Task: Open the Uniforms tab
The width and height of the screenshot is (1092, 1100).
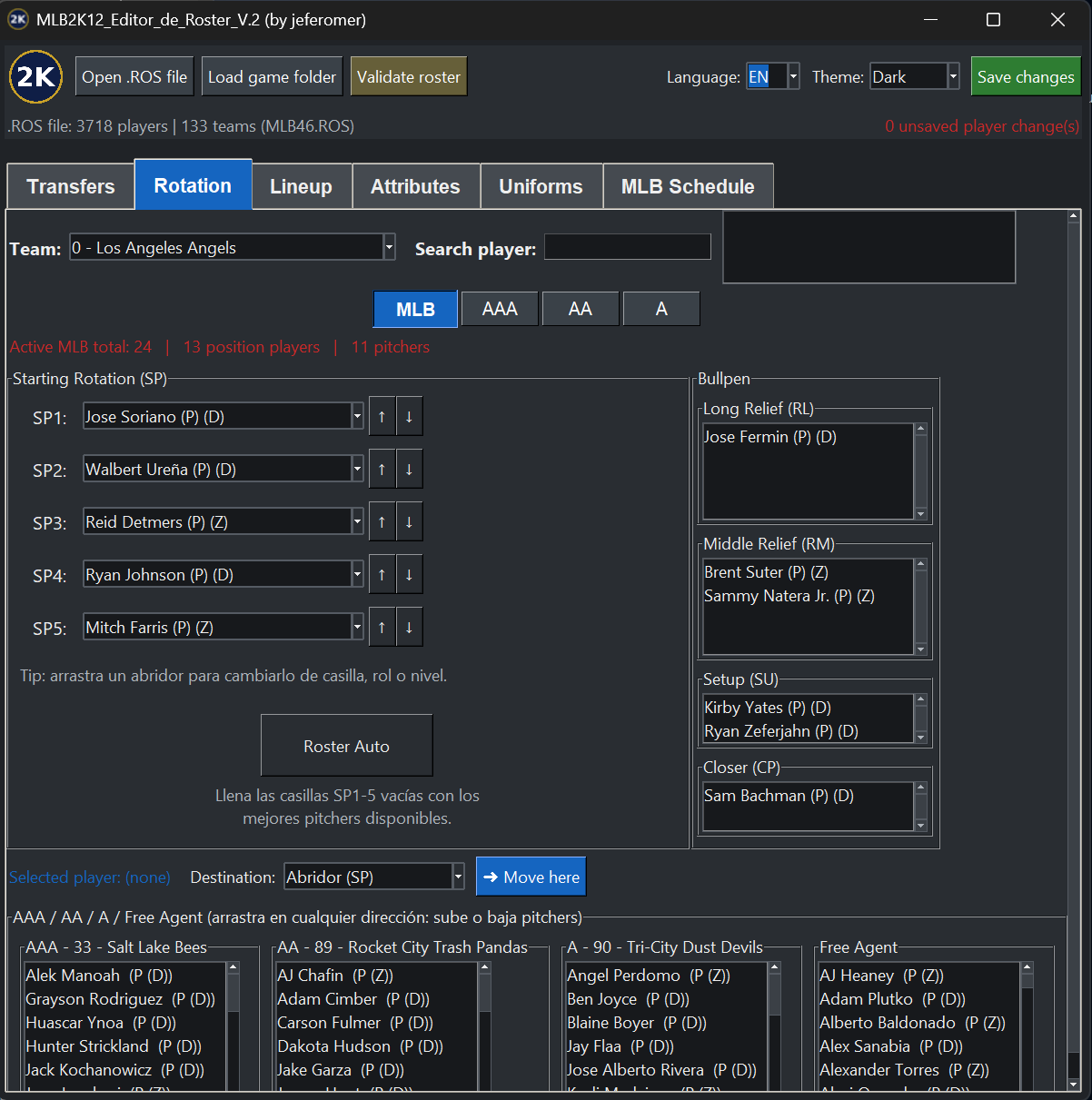Action: [541, 186]
